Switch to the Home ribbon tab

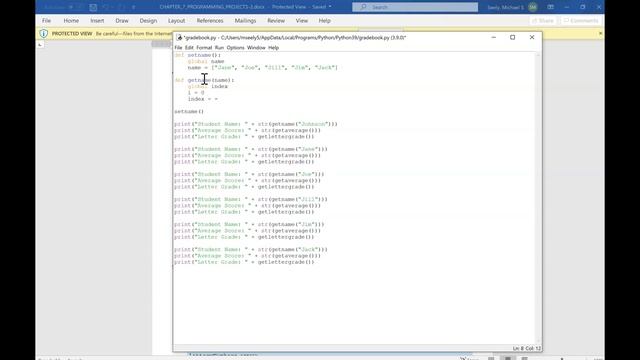tap(71, 20)
